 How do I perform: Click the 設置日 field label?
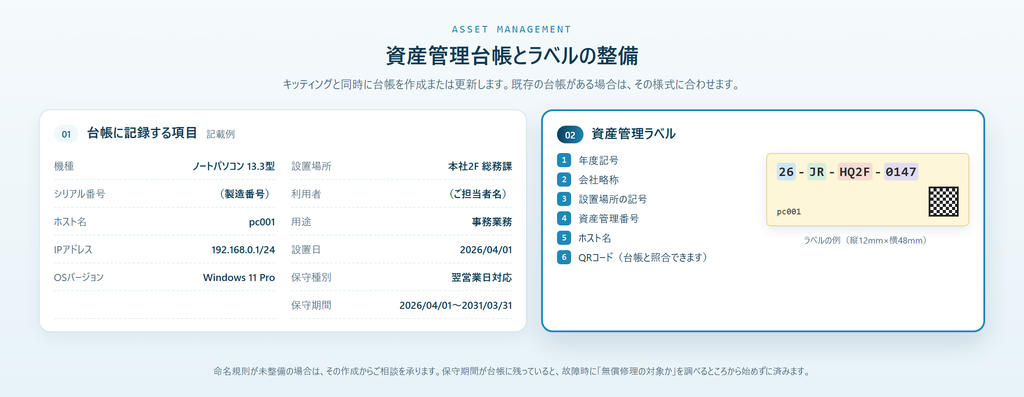(306, 249)
